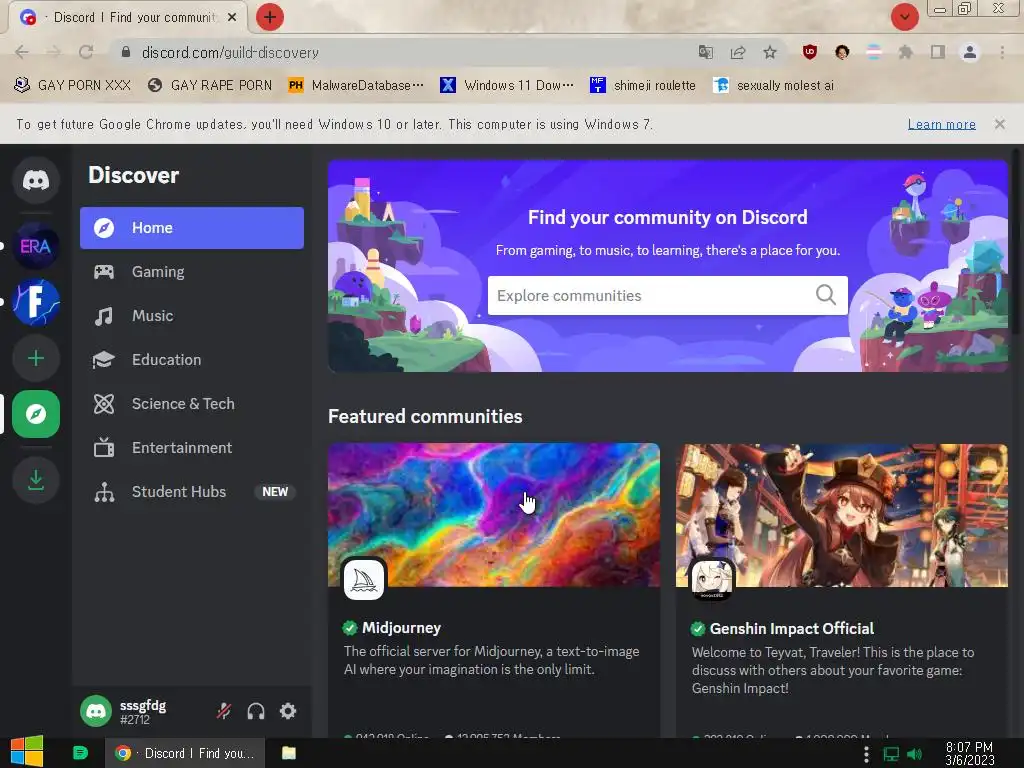
Task: Open the blue F lightning server
Action: pyautogui.click(x=36, y=302)
